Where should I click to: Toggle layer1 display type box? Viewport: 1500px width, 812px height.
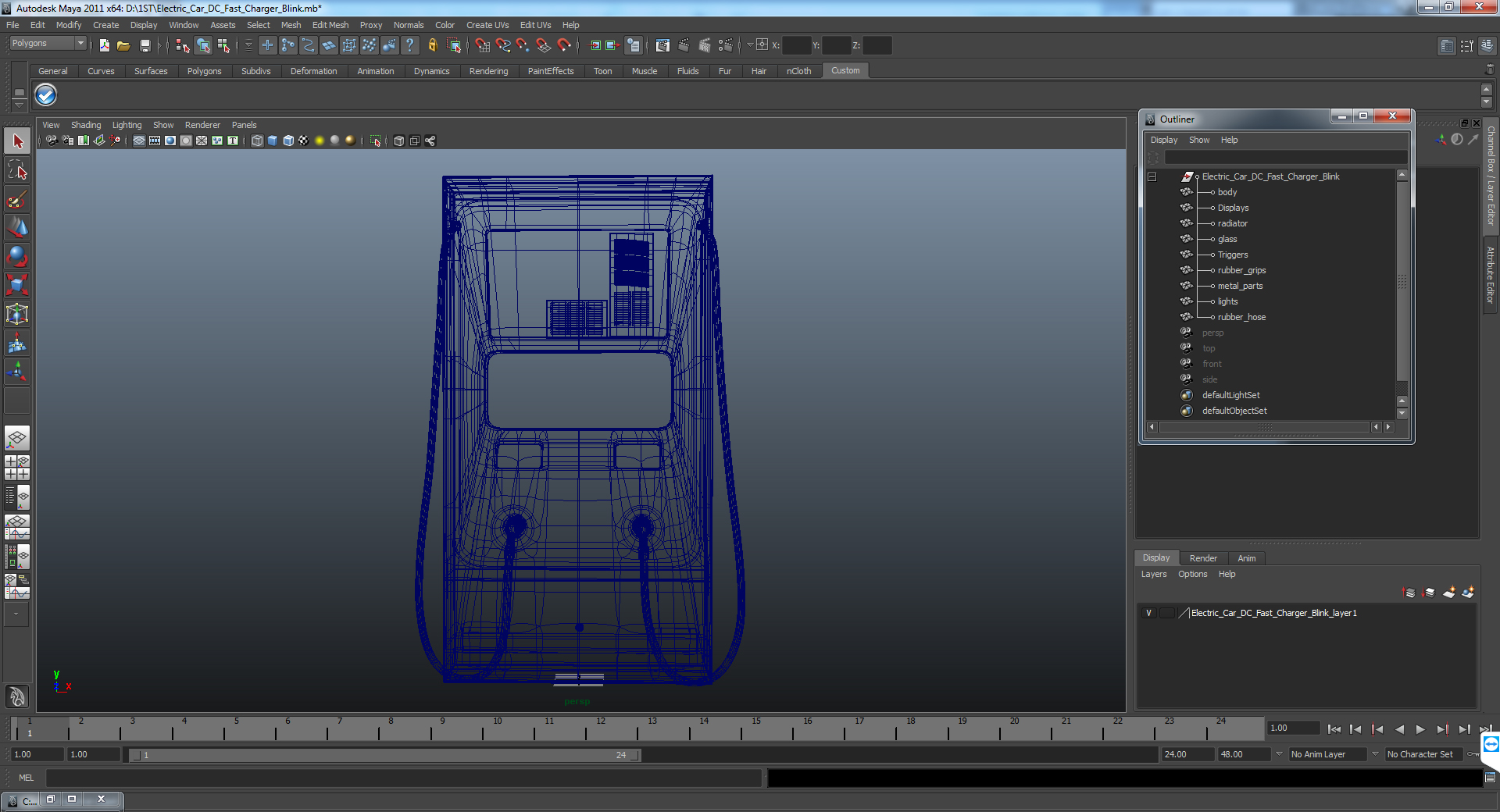(1167, 613)
